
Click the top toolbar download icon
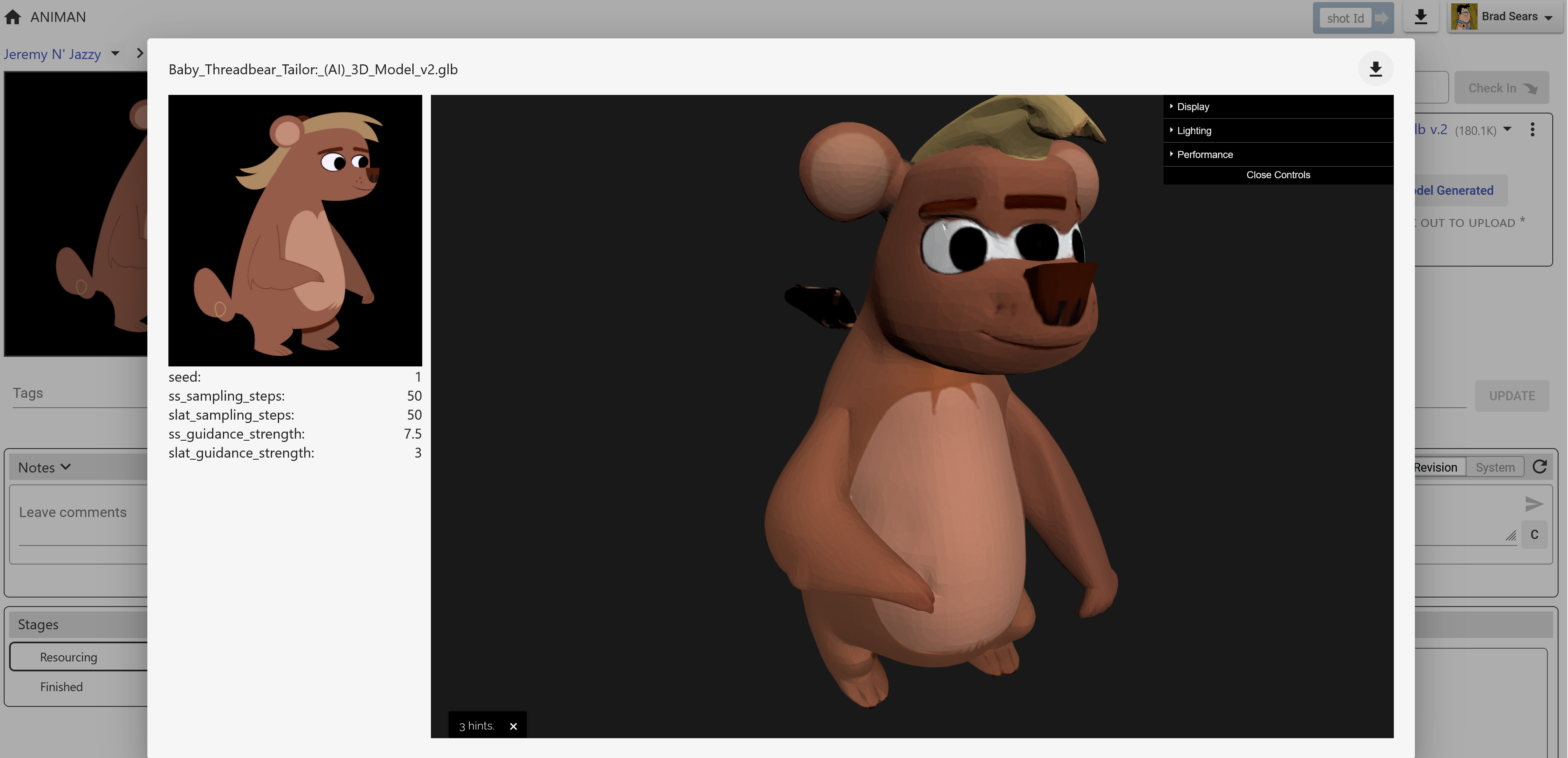tap(1421, 17)
